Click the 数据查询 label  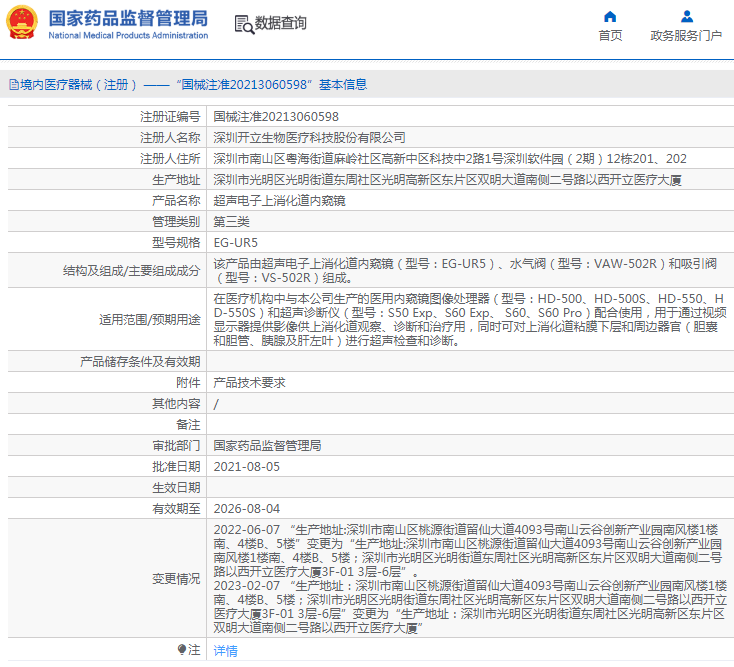(280, 23)
